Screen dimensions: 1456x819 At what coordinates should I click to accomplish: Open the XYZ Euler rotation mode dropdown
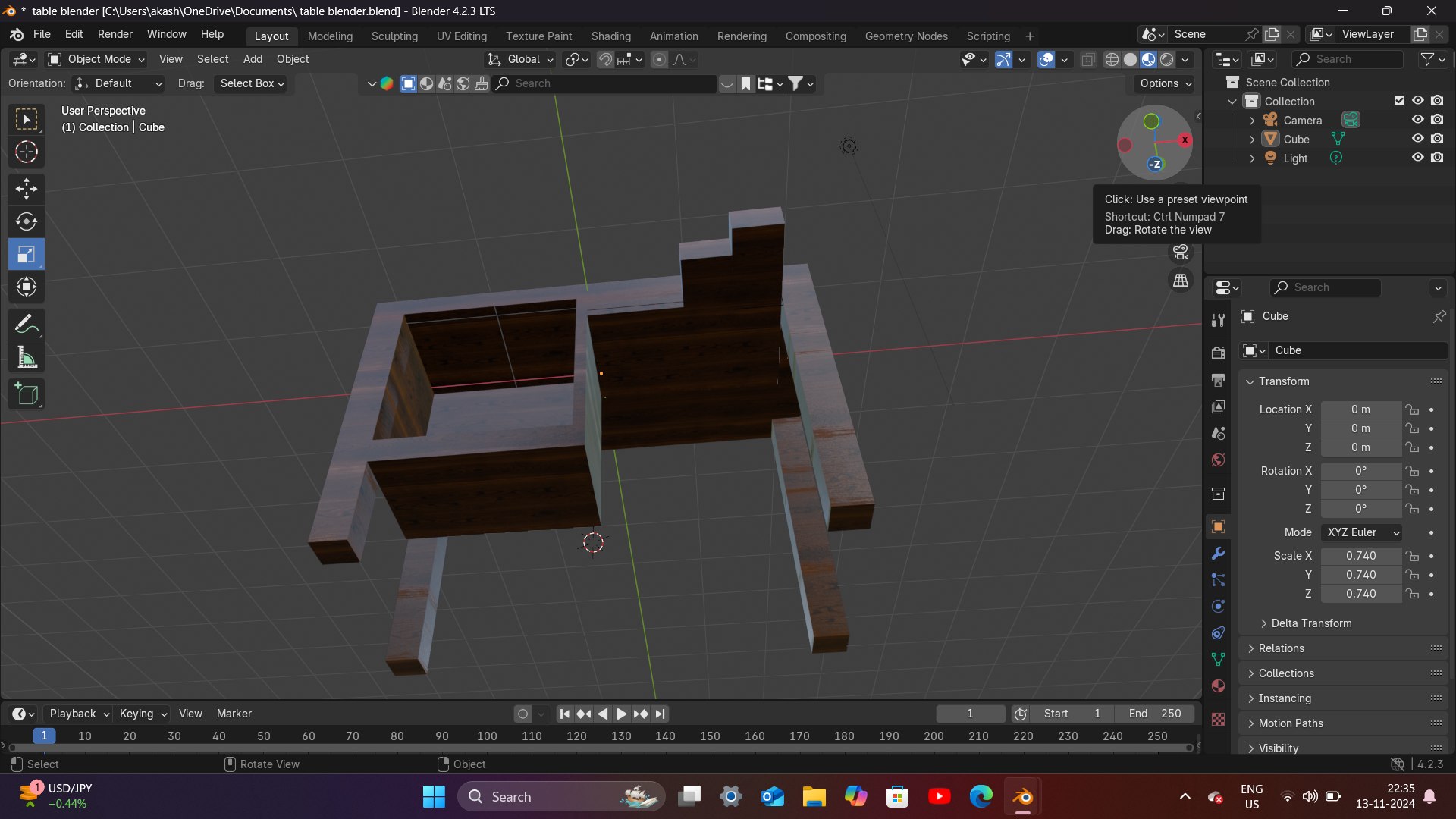[x=1361, y=532]
